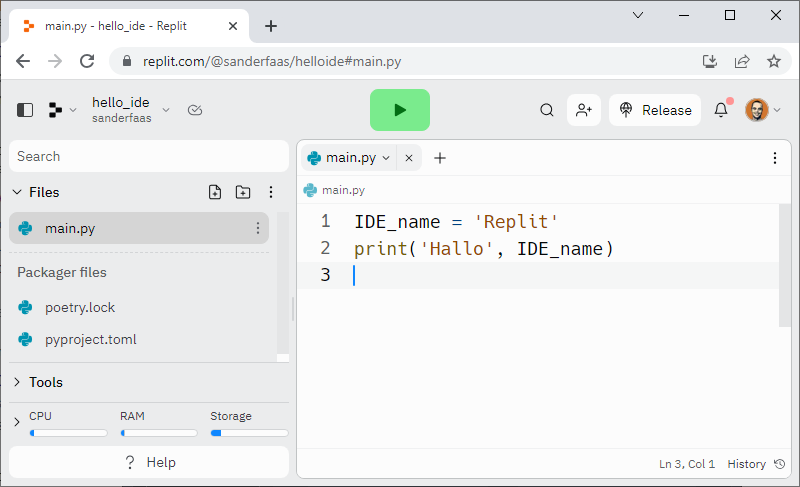Image resolution: width=800 pixels, height=487 pixels.
Task: Click the Ln 3, Col 1 indicator
Action: 686,464
